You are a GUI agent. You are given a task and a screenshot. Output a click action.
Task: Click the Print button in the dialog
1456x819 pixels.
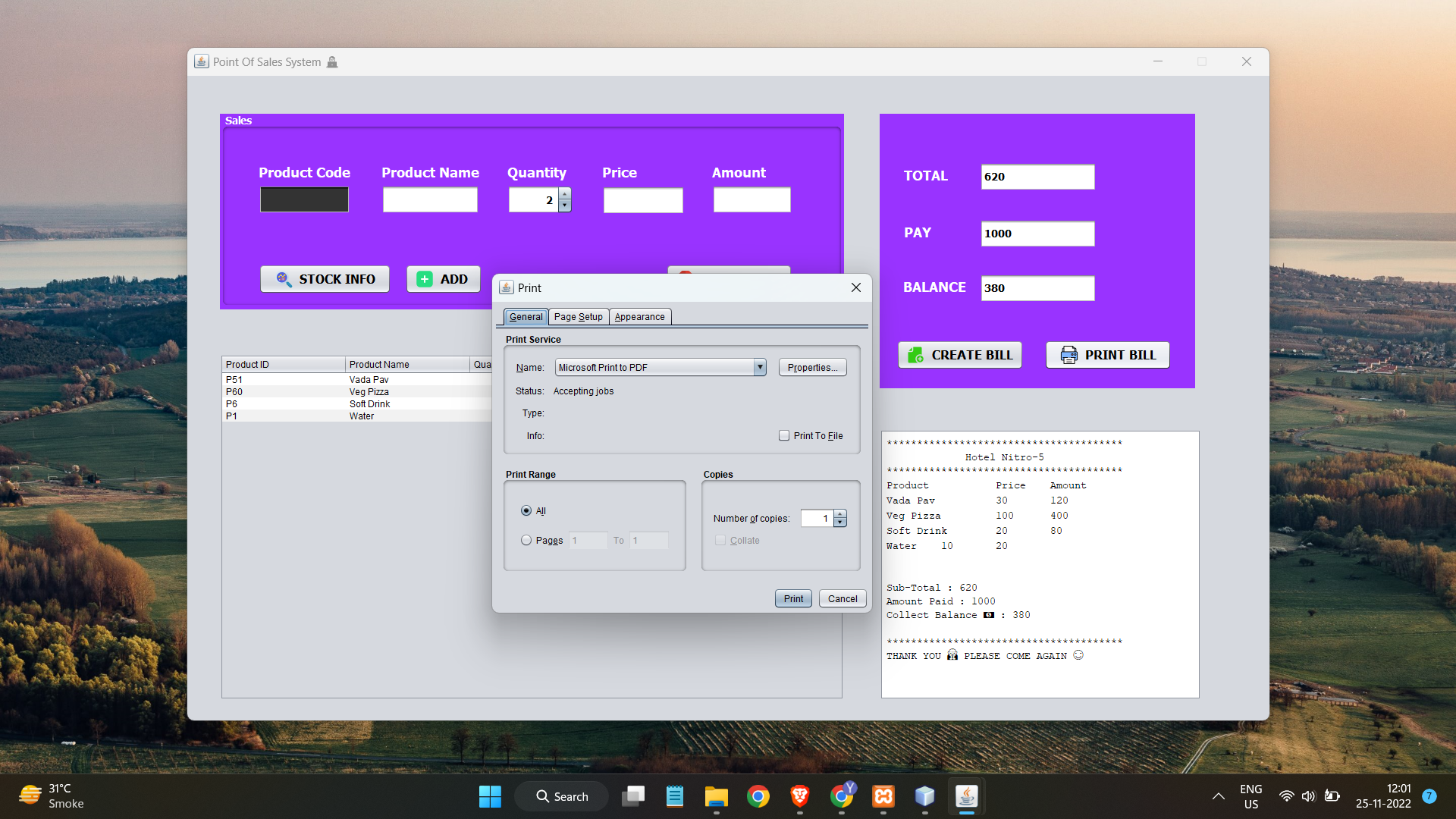click(793, 598)
